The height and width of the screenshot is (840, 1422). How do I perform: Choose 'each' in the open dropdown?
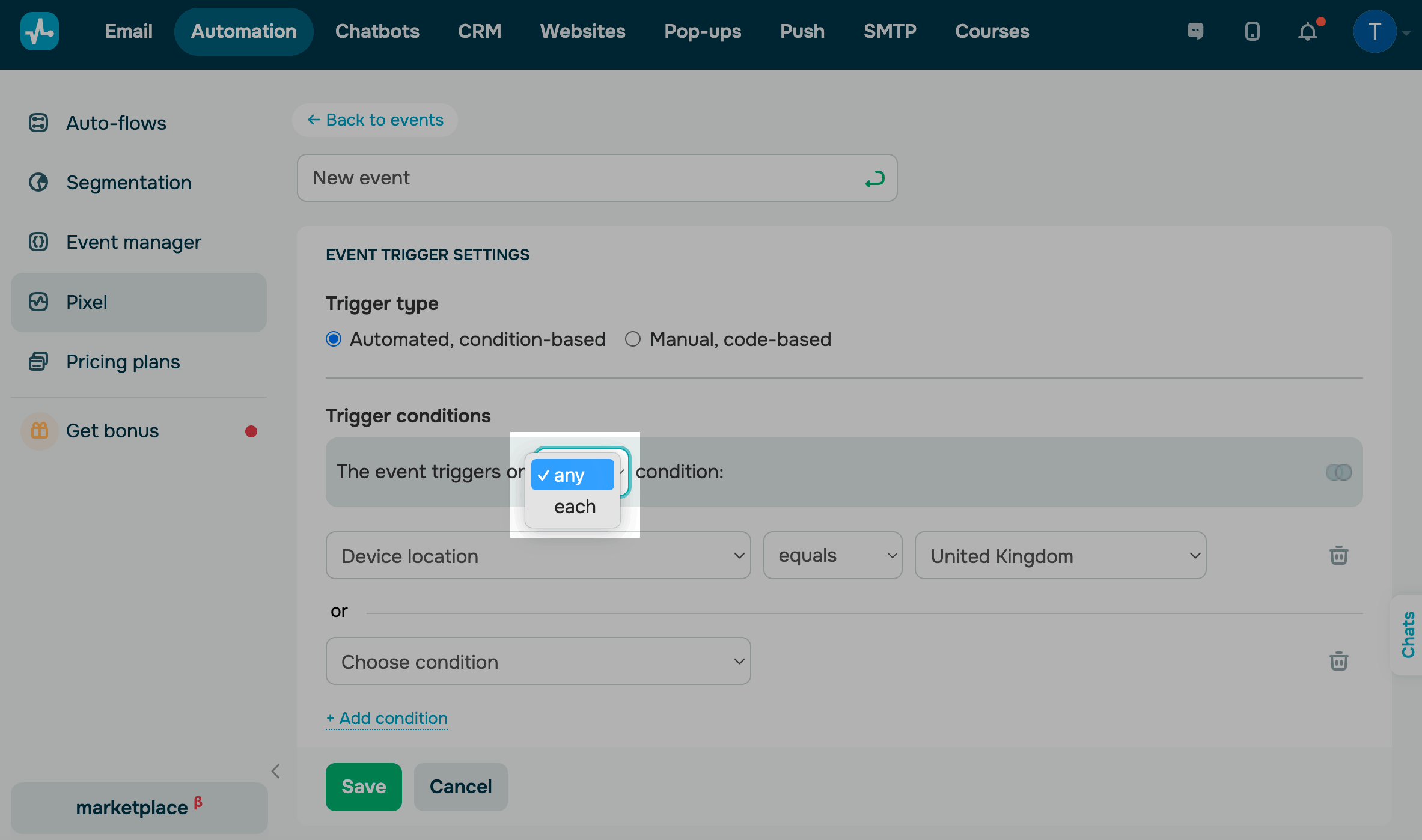pyautogui.click(x=575, y=507)
